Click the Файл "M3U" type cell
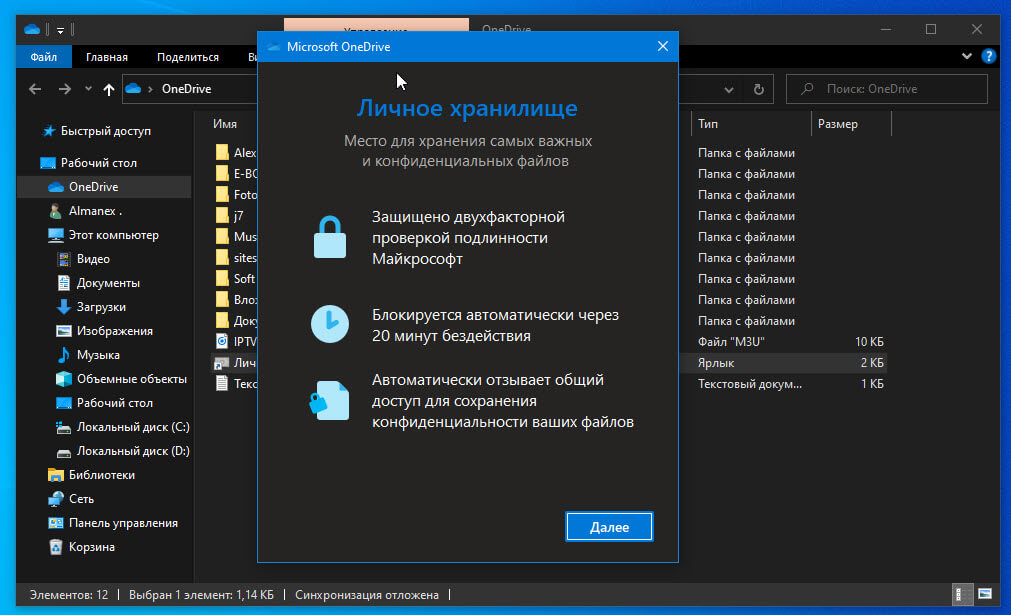The height and width of the screenshot is (615, 1011). click(731, 342)
